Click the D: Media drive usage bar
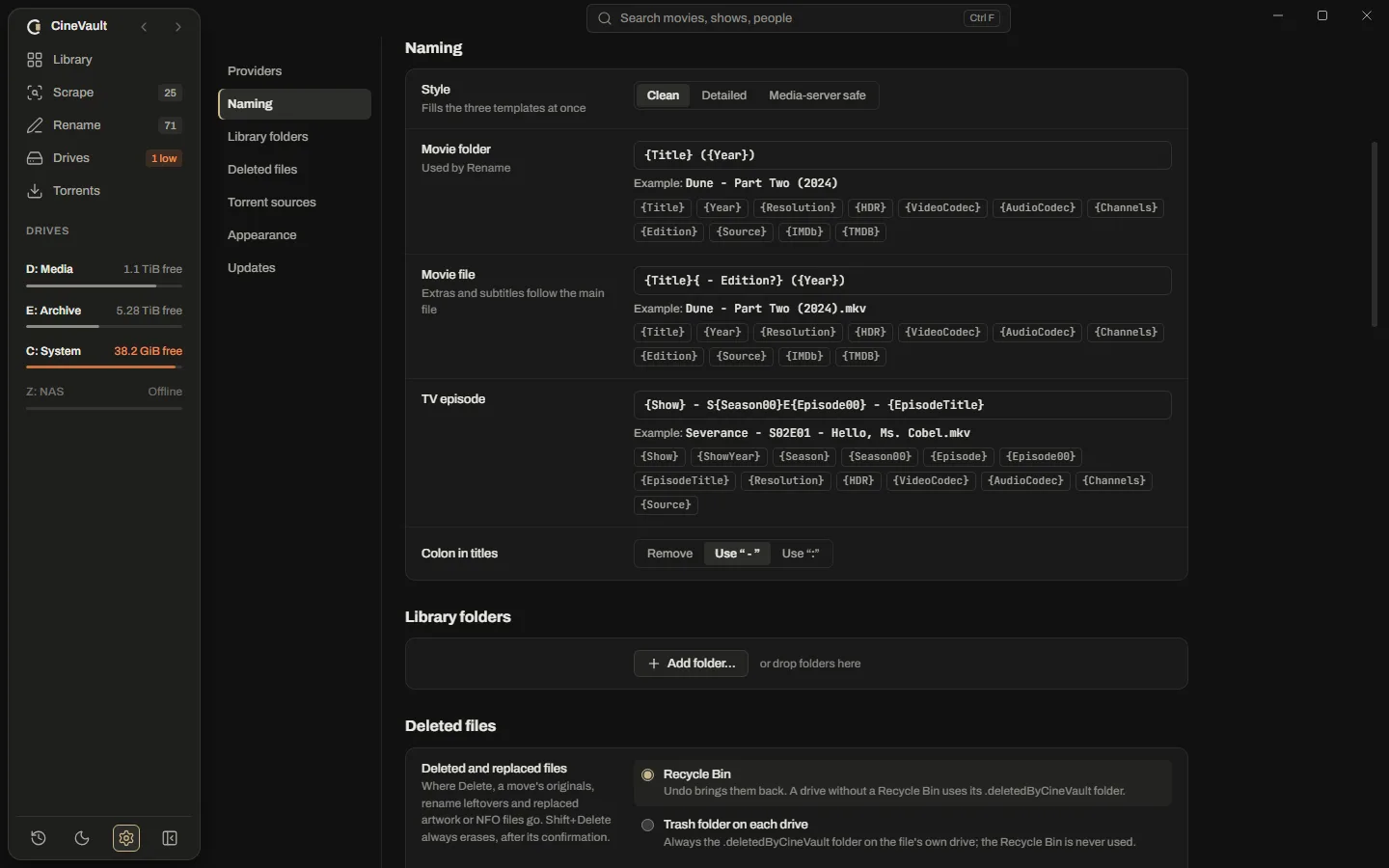Image resolution: width=1389 pixels, height=868 pixels. pyautogui.click(x=104, y=286)
